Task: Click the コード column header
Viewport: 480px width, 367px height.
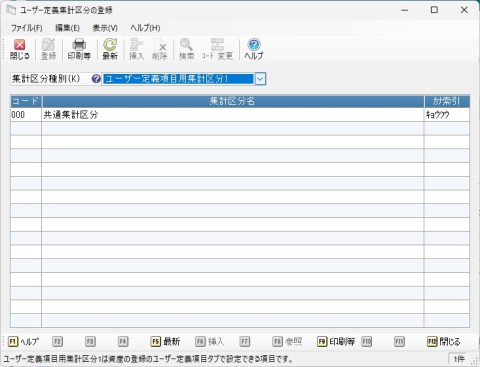Action: (x=26, y=101)
